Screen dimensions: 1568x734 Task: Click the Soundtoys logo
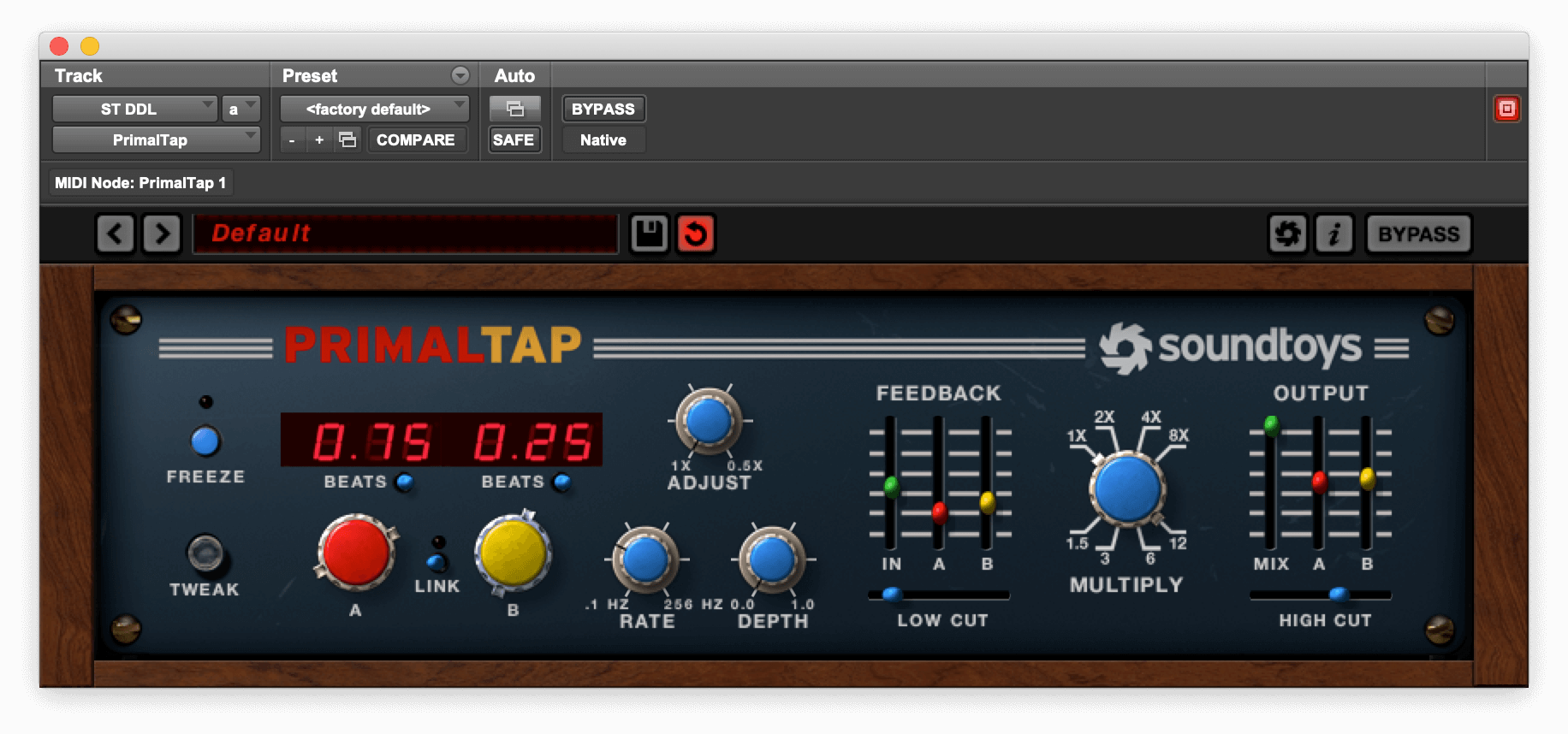click(1230, 347)
